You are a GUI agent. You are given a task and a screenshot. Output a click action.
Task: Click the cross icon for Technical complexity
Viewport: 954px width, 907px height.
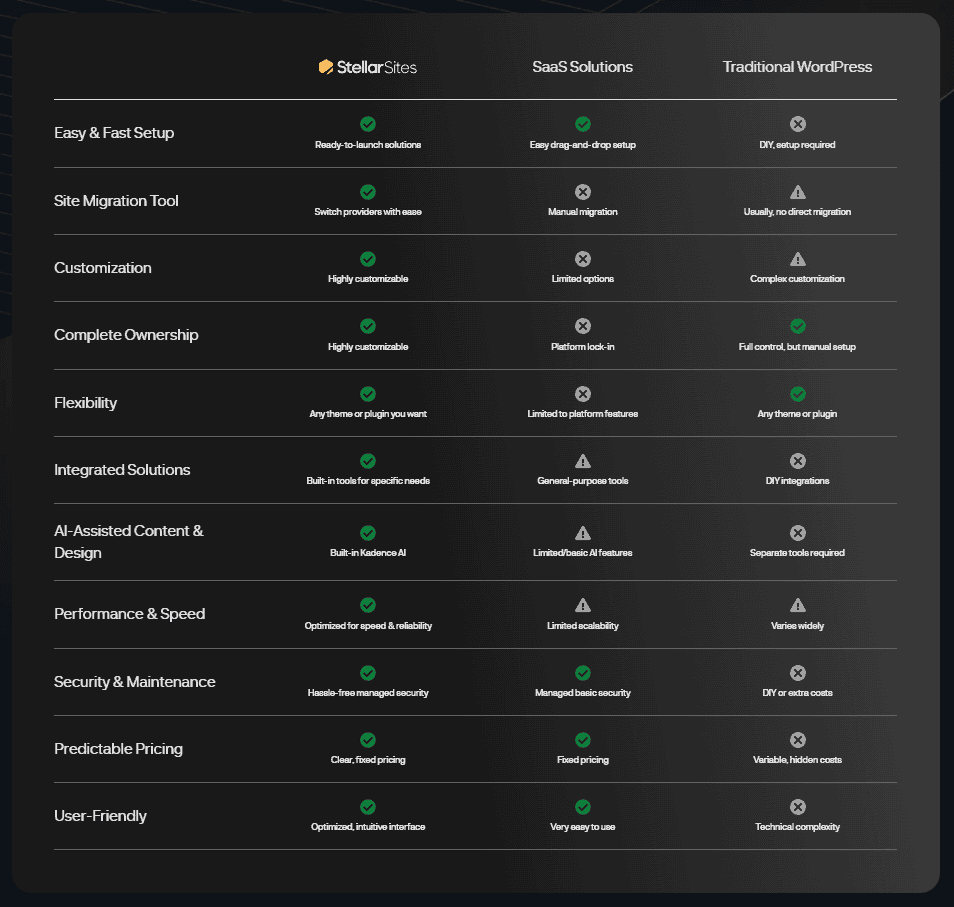point(797,806)
